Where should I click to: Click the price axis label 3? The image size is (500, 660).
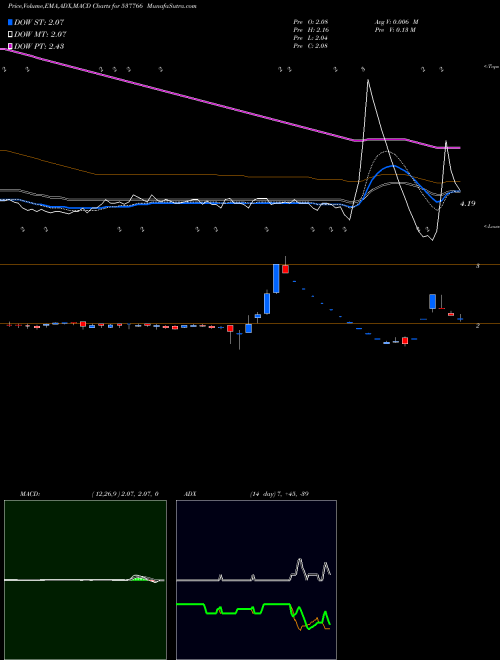pyautogui.click(x=477, y=266)
